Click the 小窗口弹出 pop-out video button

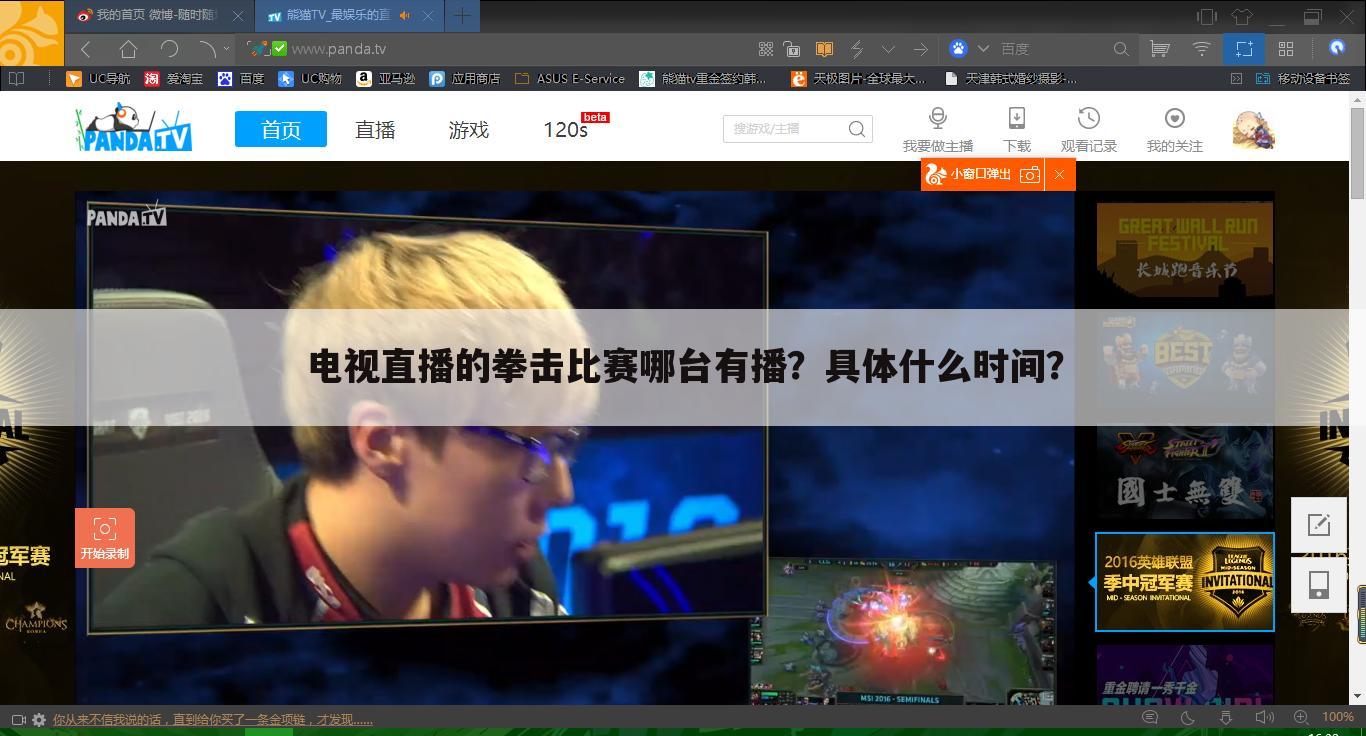969,174
